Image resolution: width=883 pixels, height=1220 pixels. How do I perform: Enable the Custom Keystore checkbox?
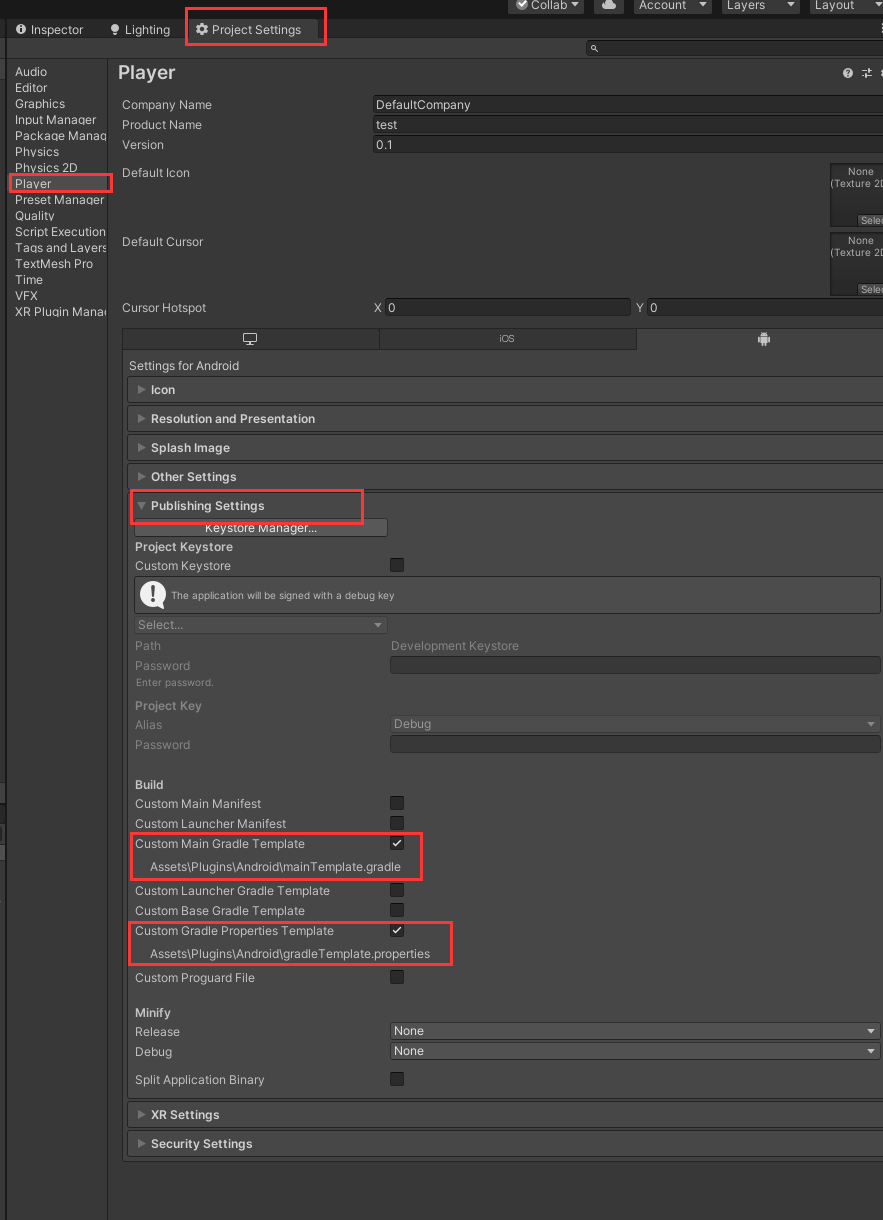[397, 565]
